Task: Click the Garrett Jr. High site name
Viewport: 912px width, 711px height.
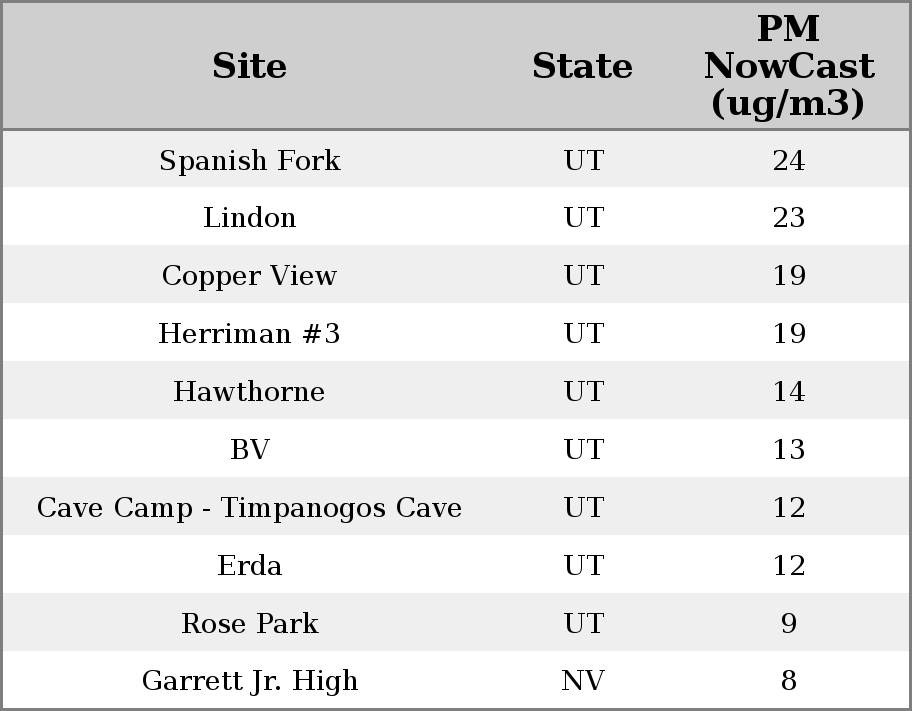Action: coord(249,681)
